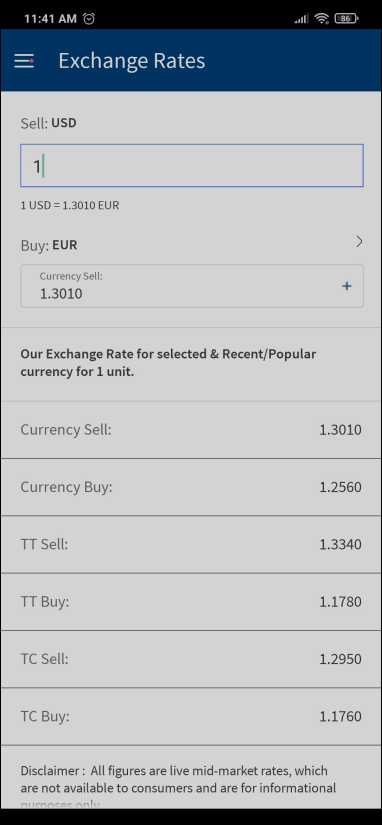
Task: Tap the Buy: EUR label
Action: (x=49, y=245)
